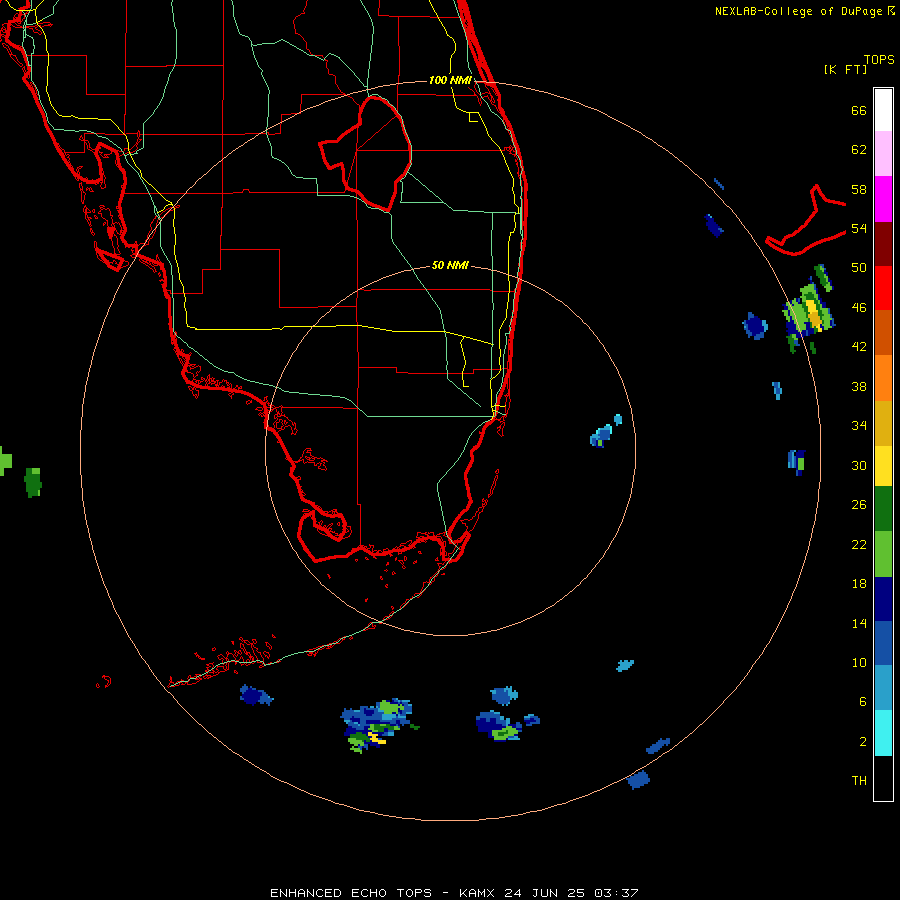Click the legend value 50
The width and height of the screenshot is (900, 900).
pyautogui.click(x=859, y=267)
